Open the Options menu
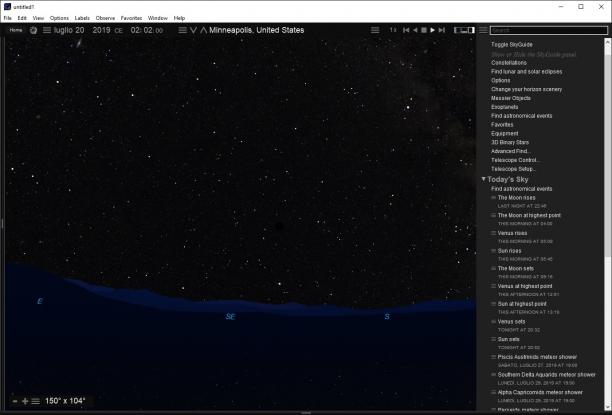The image size is (612, 415). (59, 18)
